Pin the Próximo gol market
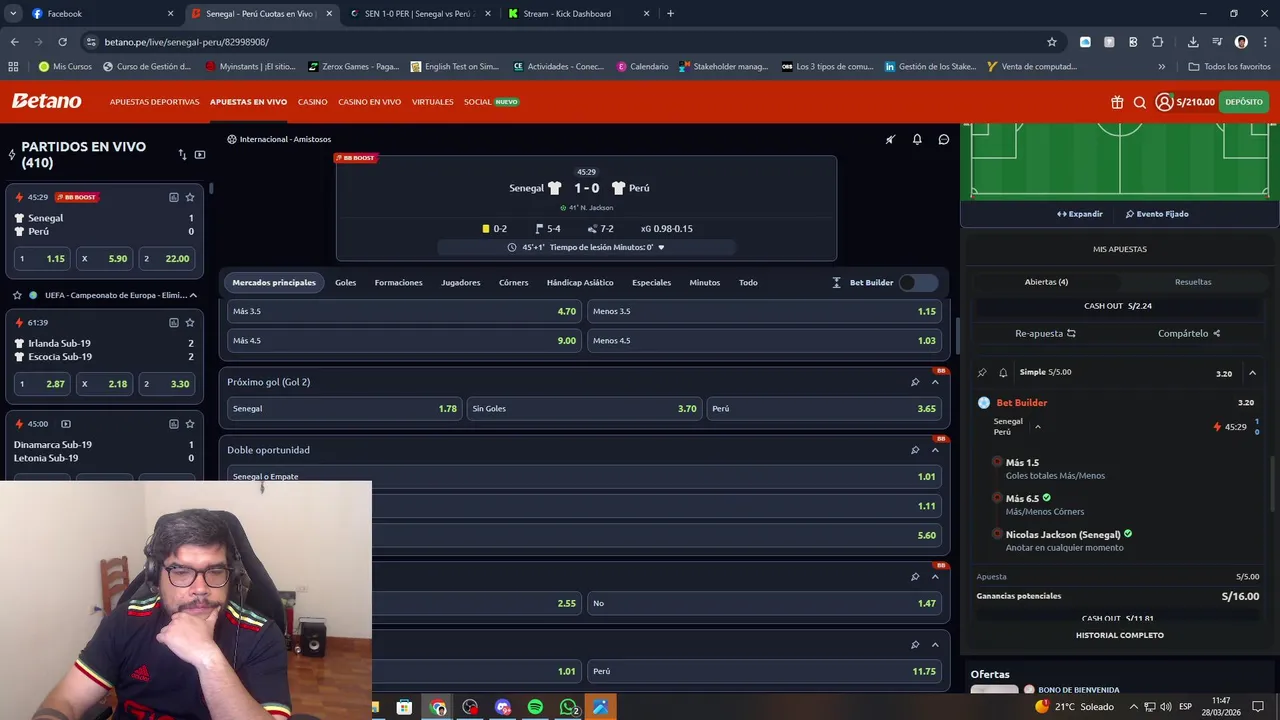 click(915, 382)
